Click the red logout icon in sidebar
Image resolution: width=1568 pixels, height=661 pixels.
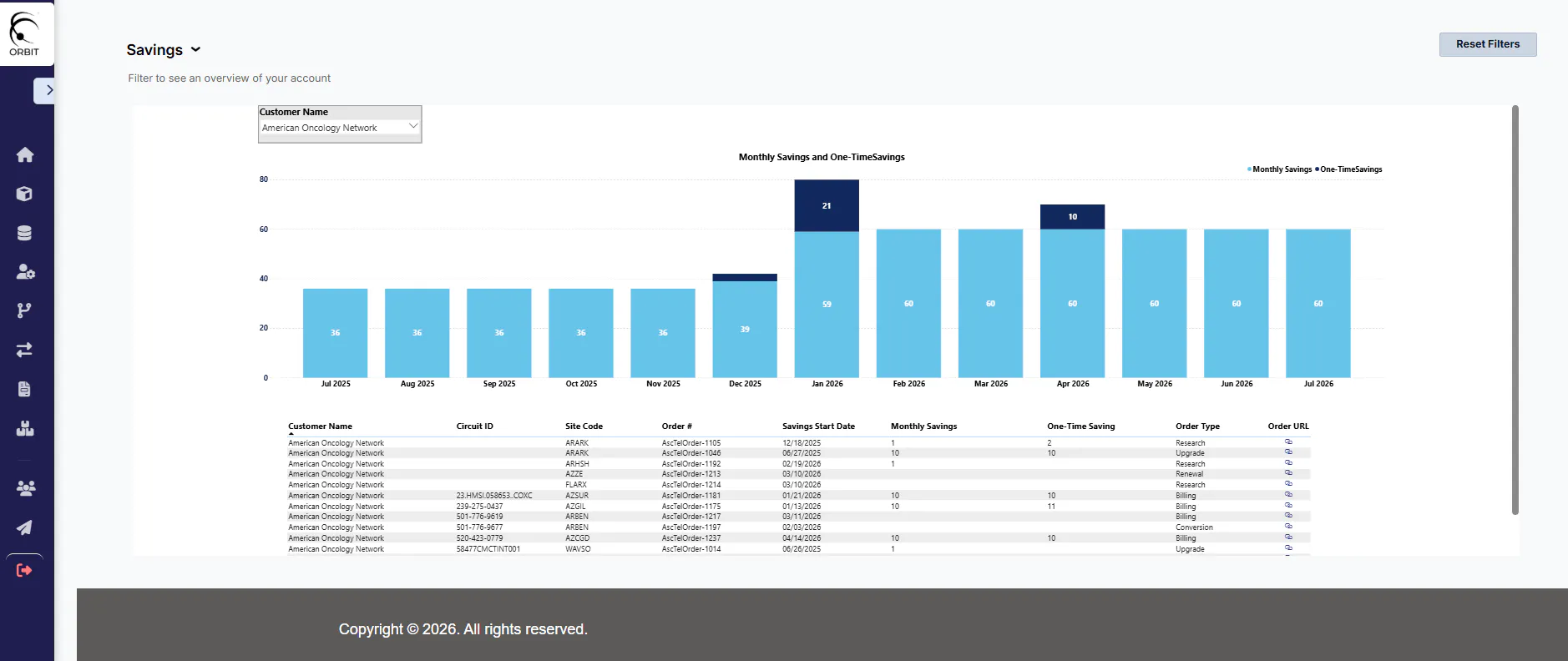point(25,570)
